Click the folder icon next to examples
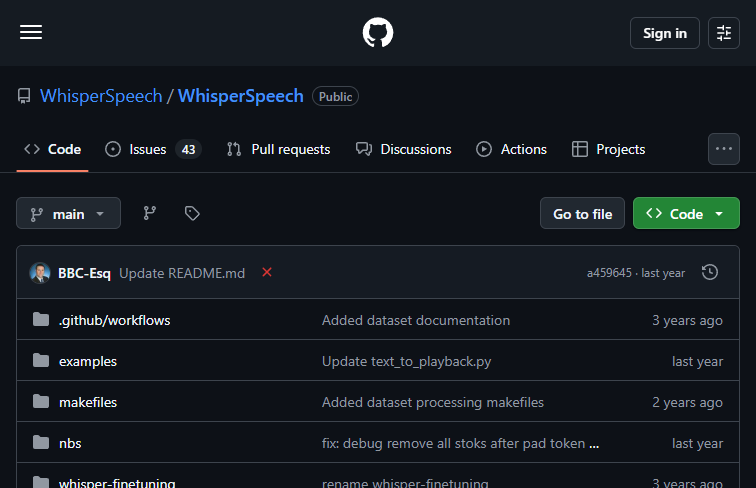The image size is (756, 488). [x=41, y=360]
